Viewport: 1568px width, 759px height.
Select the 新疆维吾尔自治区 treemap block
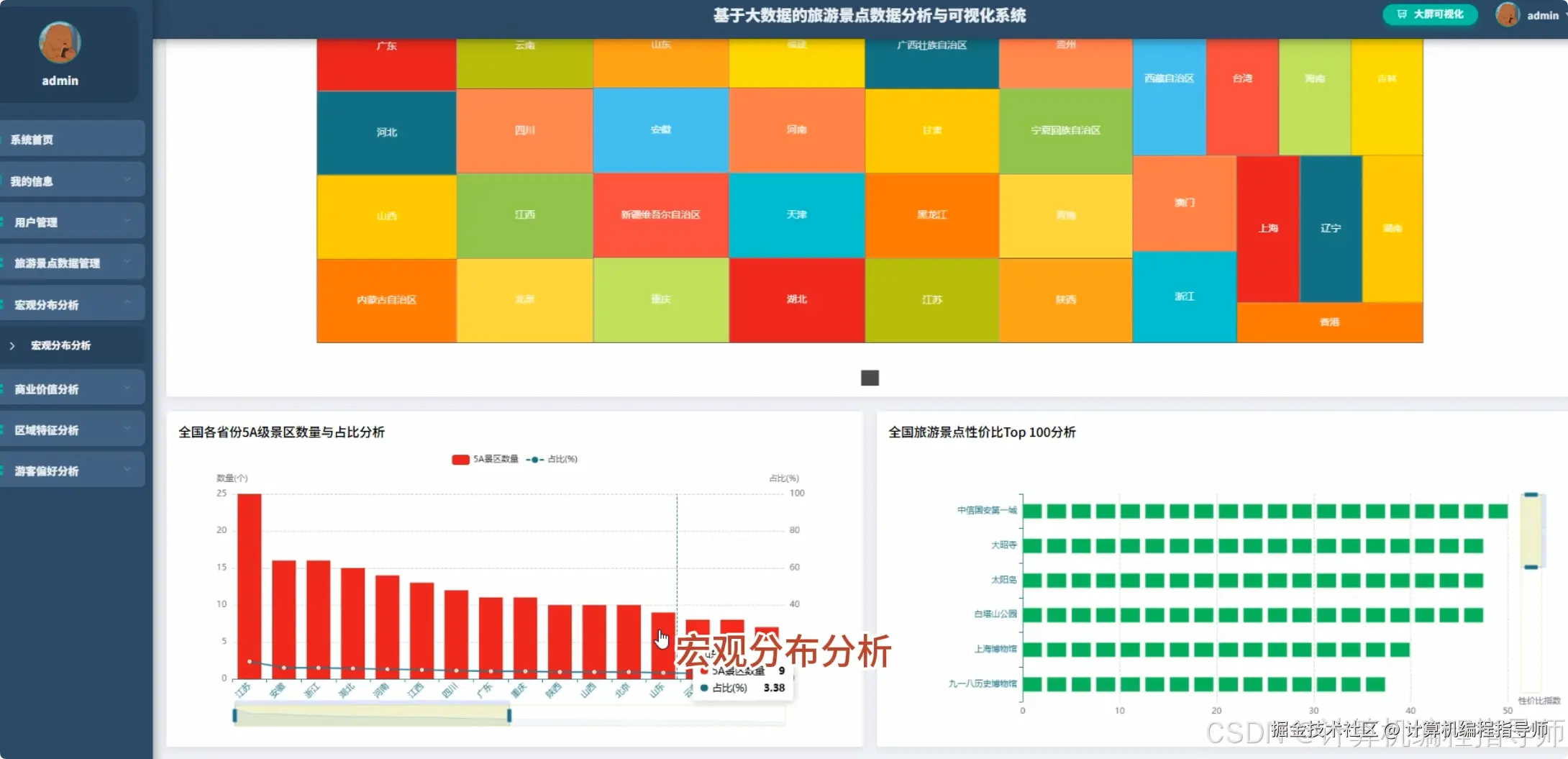pos(660,215)
